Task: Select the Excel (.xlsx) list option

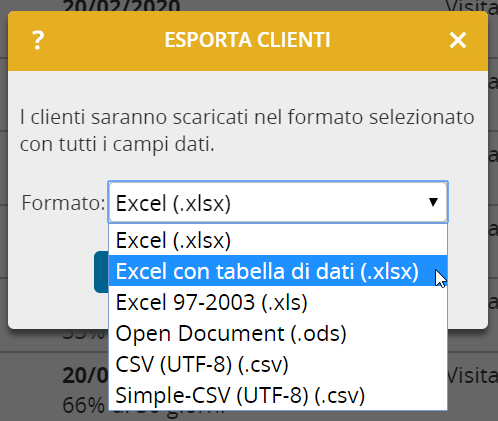Action: (278, 240)
